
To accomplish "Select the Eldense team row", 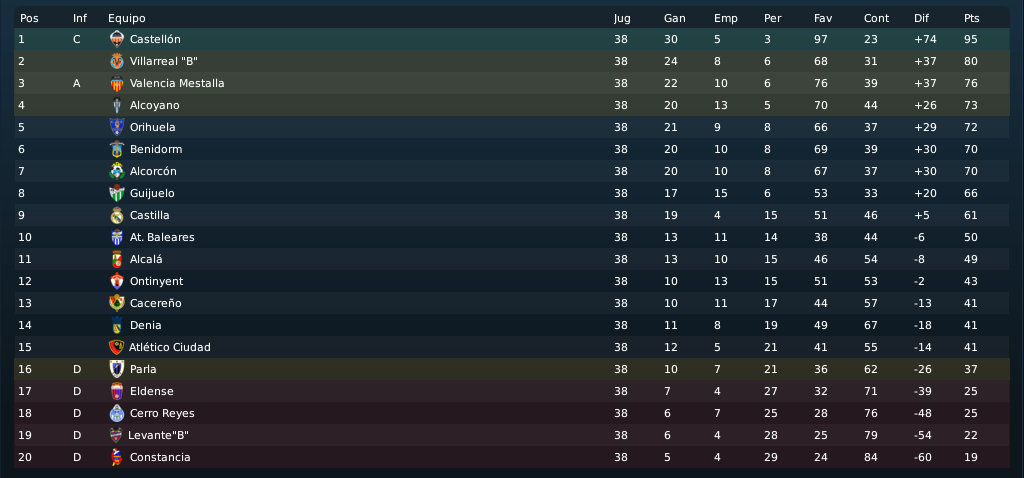I will pyautogui.click(x=511, y=391).
